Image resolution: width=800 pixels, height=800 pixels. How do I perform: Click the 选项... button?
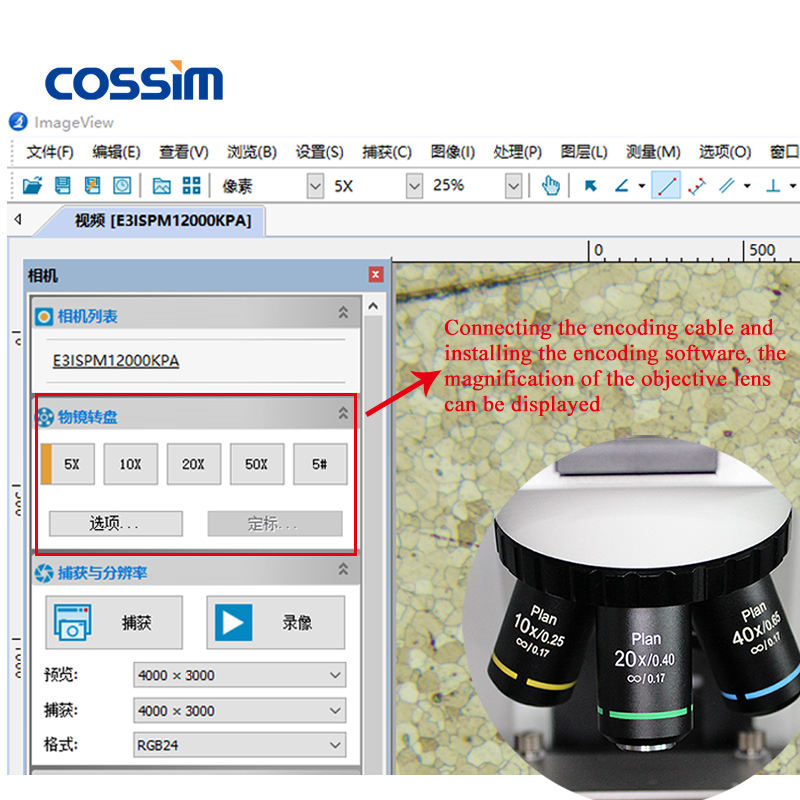(x=115, y=523)
